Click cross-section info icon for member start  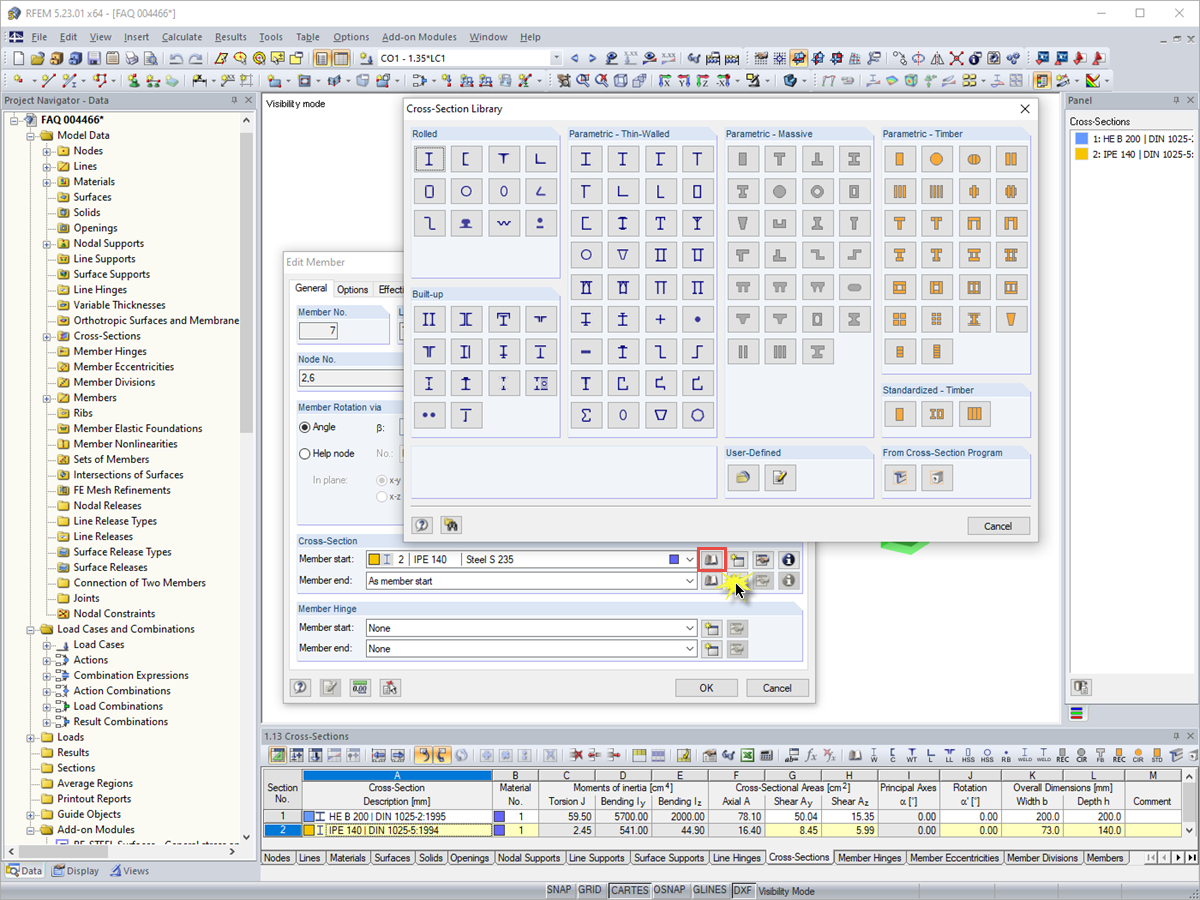[788, 559]
